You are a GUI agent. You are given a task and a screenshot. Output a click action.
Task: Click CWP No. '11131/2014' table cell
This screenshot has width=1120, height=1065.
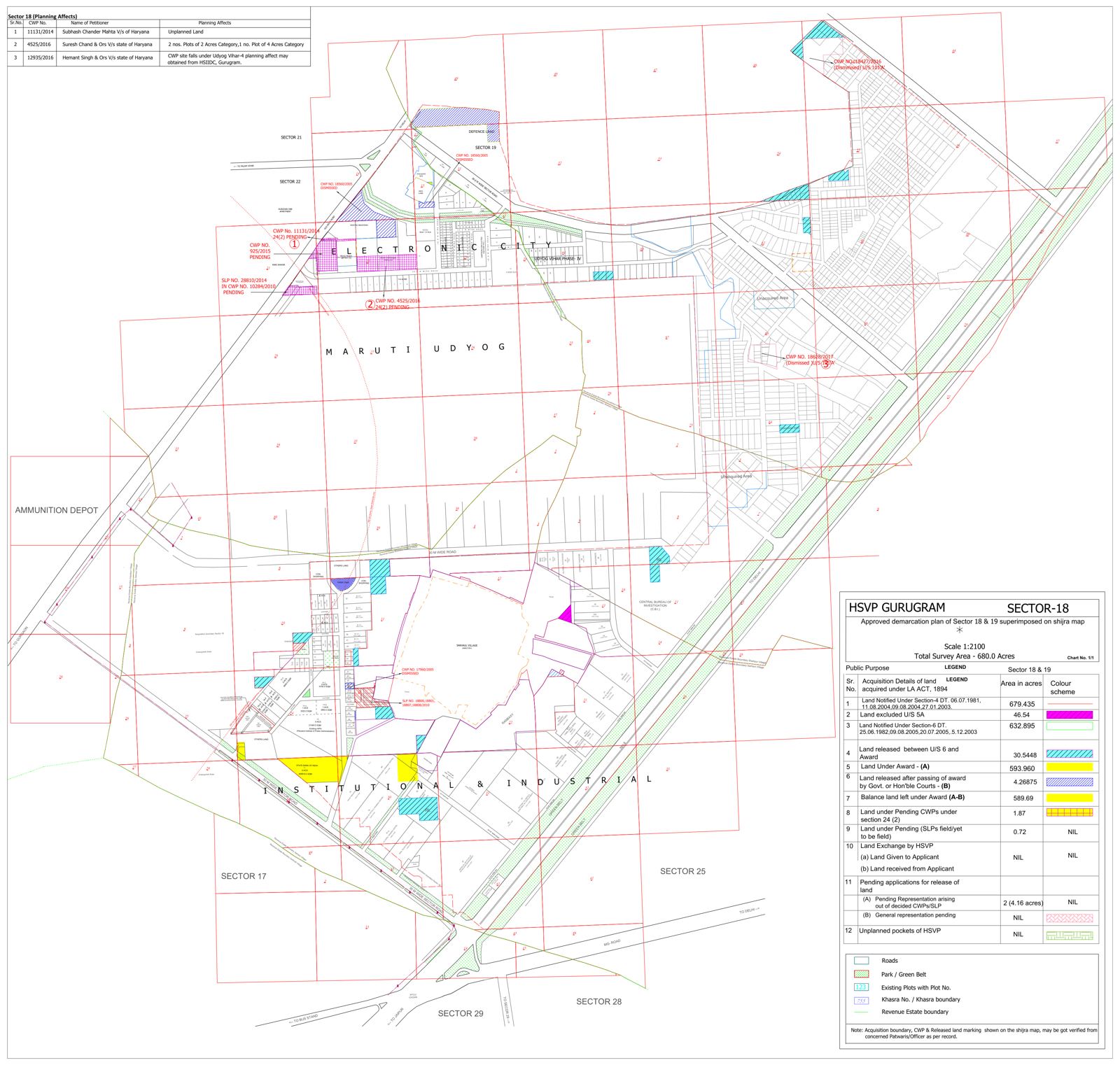coord(40,32)
